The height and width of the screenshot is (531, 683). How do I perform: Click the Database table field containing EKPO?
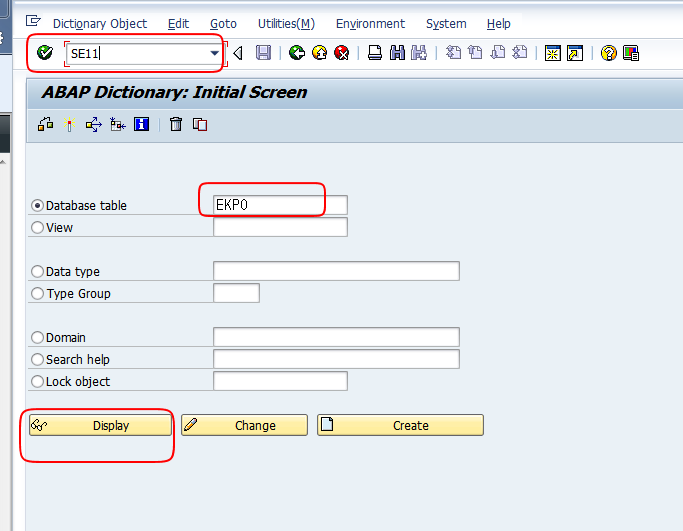coord(280,205)
